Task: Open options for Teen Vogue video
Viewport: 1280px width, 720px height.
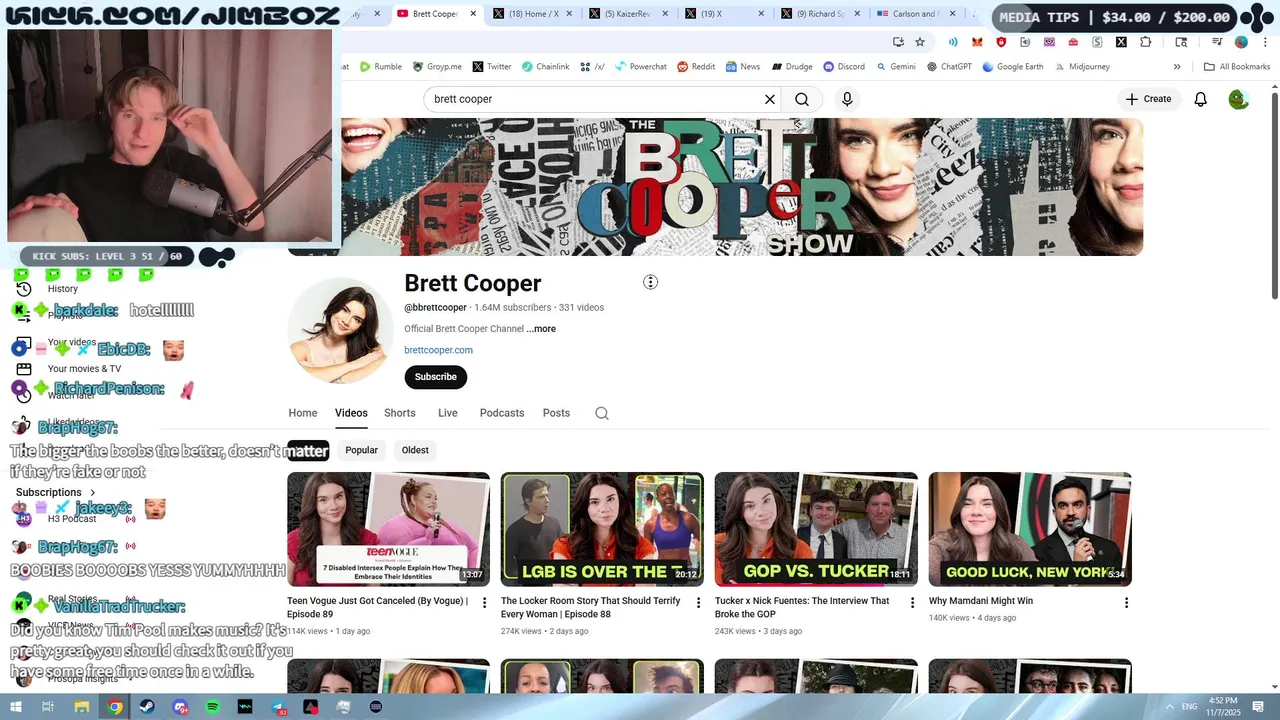Action: (484, 603)
